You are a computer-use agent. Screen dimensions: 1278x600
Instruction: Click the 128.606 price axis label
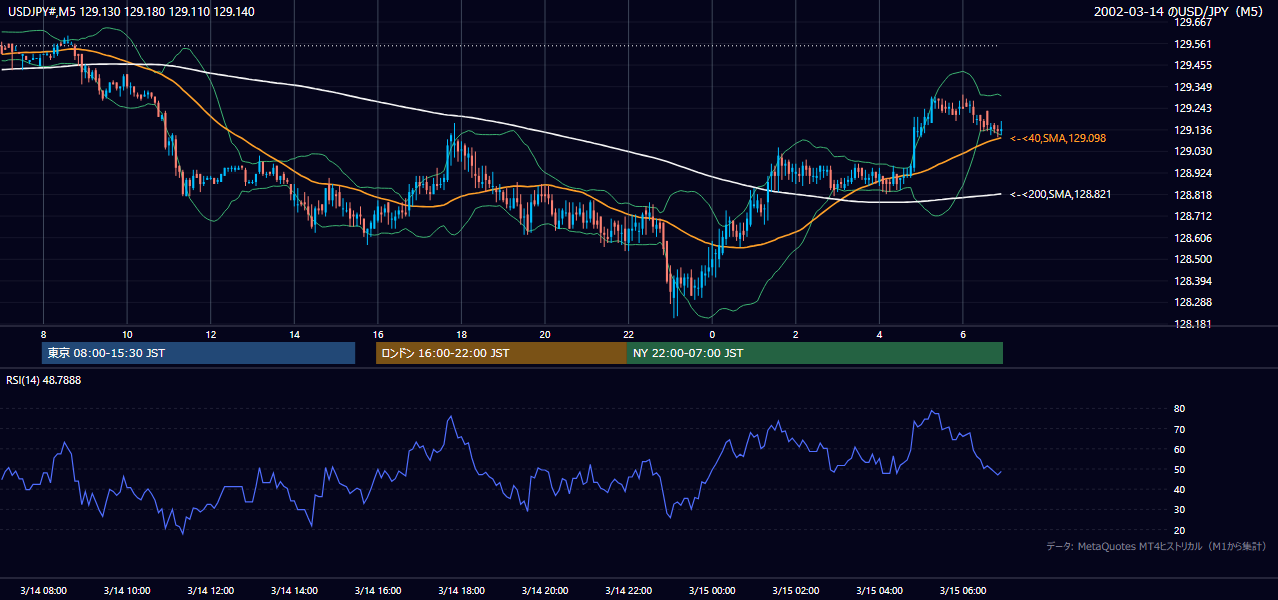(1193, 238)
